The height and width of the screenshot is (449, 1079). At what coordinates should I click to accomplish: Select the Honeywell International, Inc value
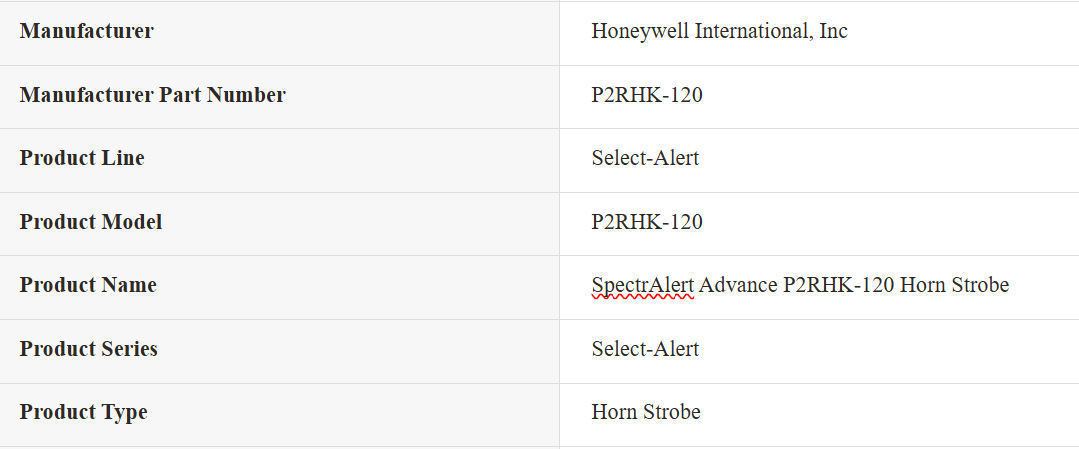pos(719,31)
